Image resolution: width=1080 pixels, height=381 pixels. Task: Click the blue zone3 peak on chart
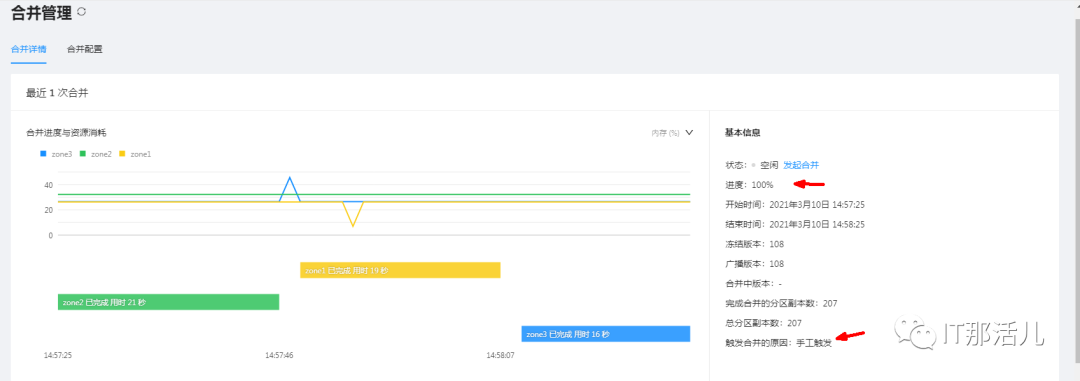(x=290, y=178)
